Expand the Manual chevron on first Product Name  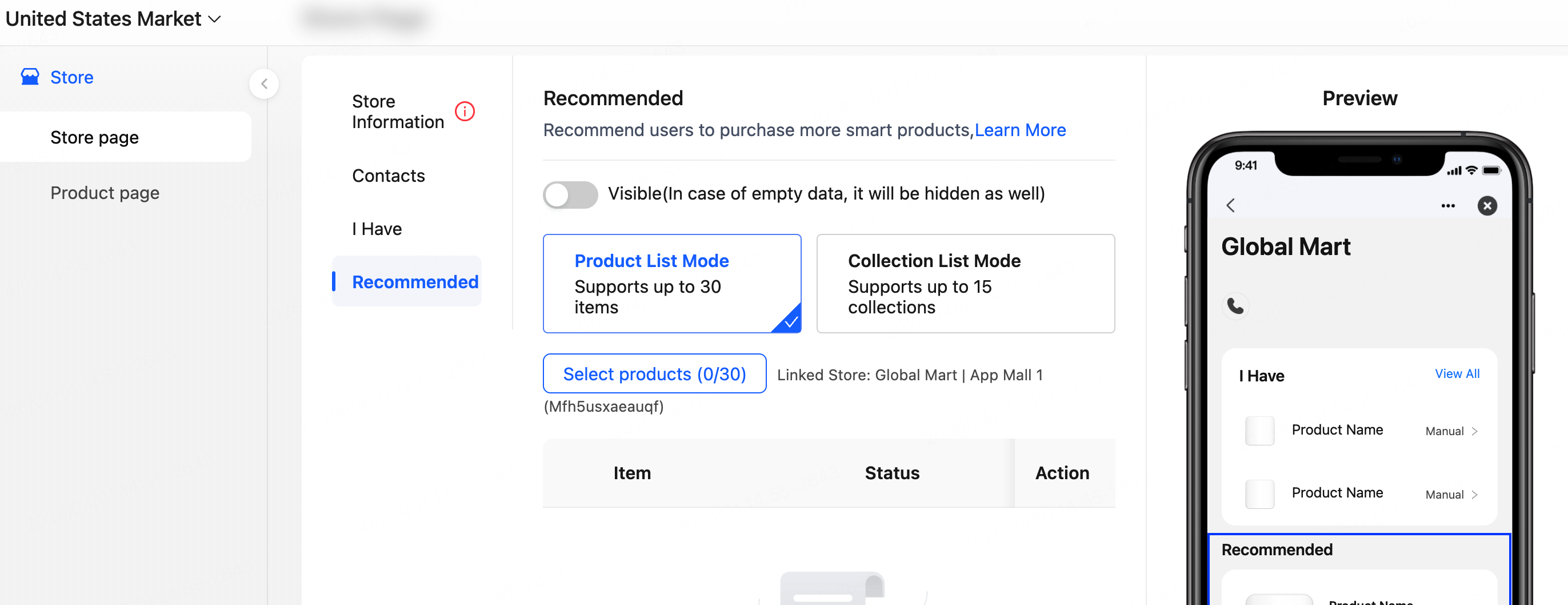pyautogui.click(x=1474, y=431)
